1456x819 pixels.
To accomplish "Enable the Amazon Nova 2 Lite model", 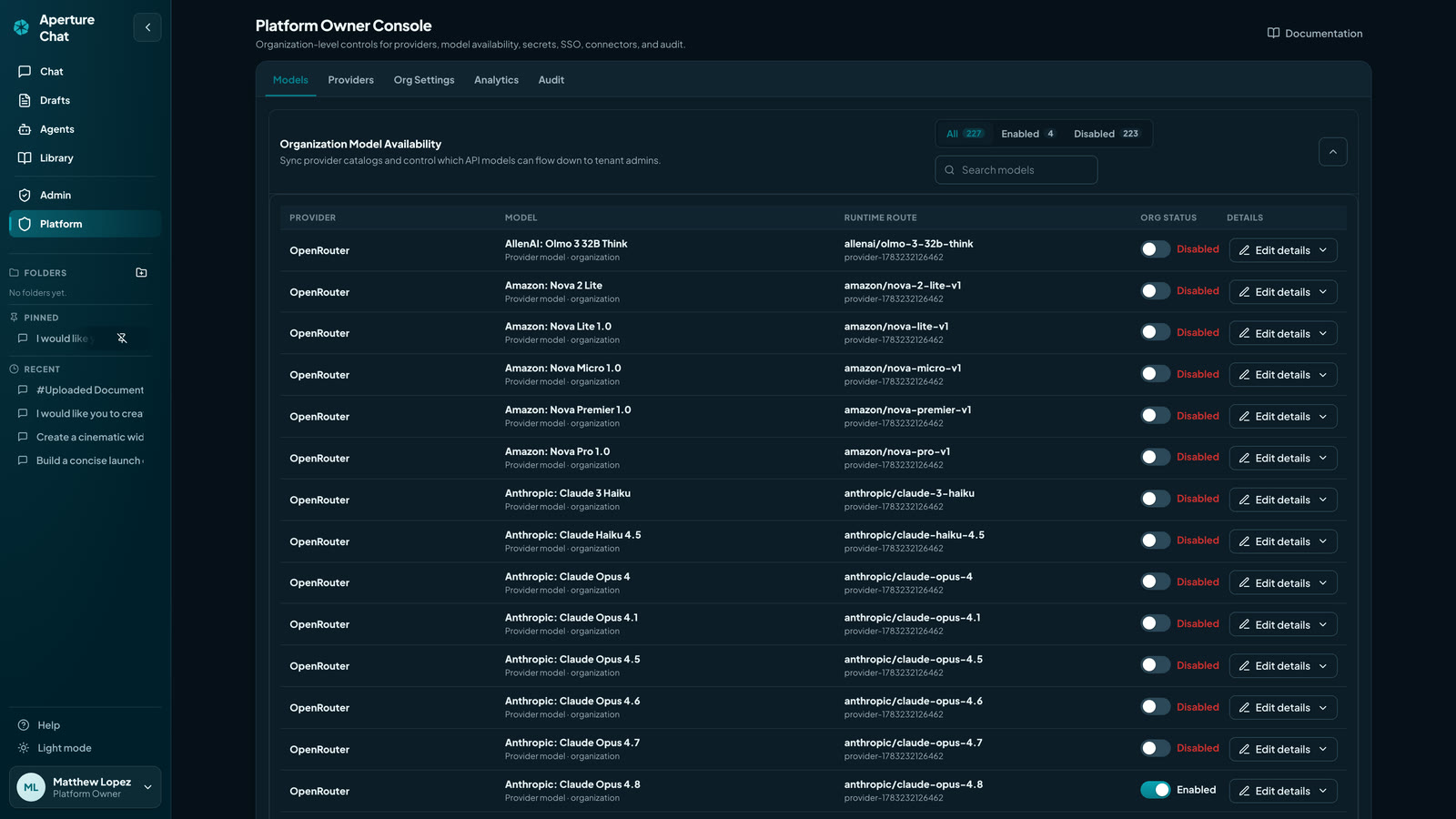I will 1156,291.
